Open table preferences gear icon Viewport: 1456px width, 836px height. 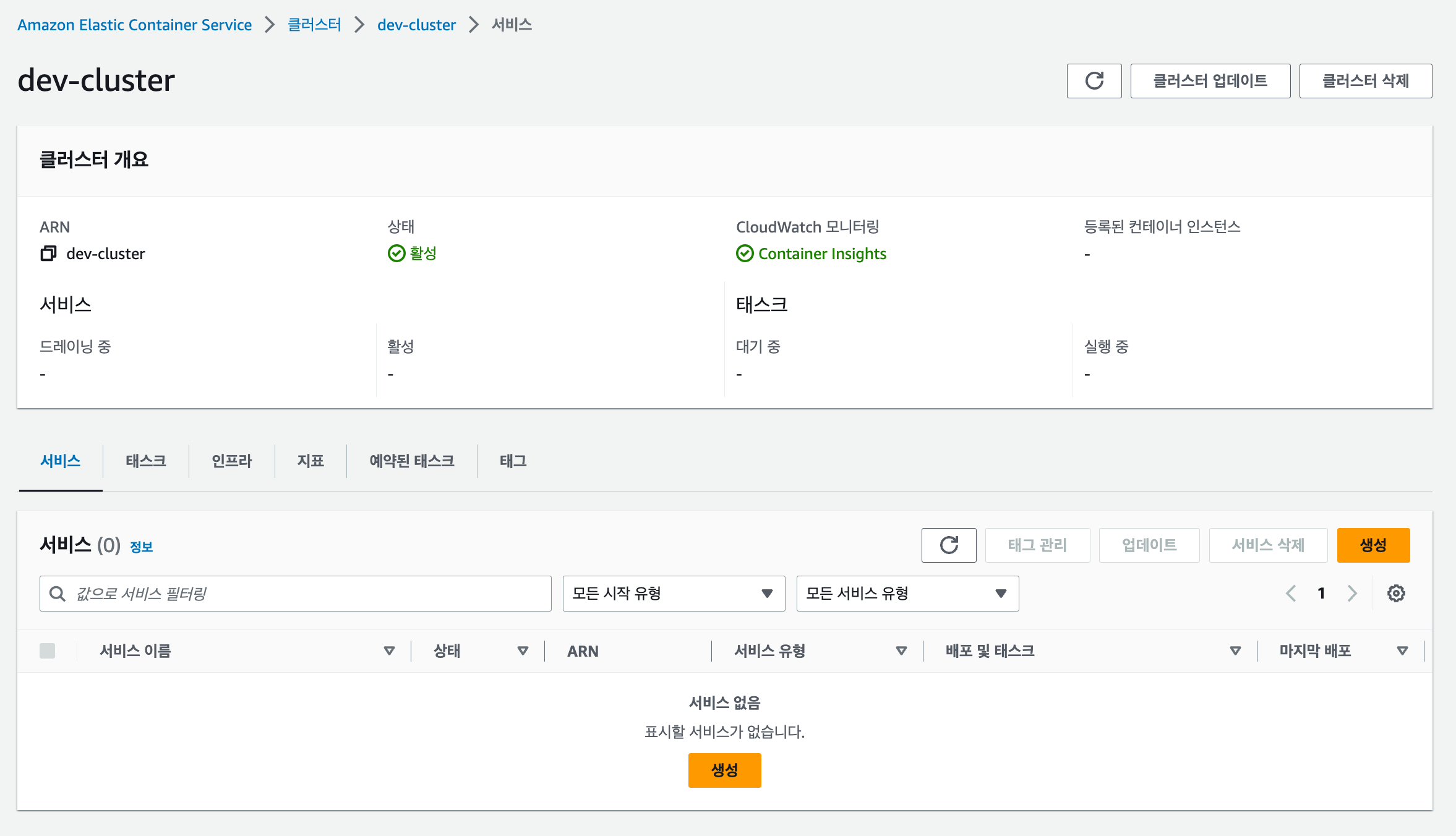point(1396,594)
